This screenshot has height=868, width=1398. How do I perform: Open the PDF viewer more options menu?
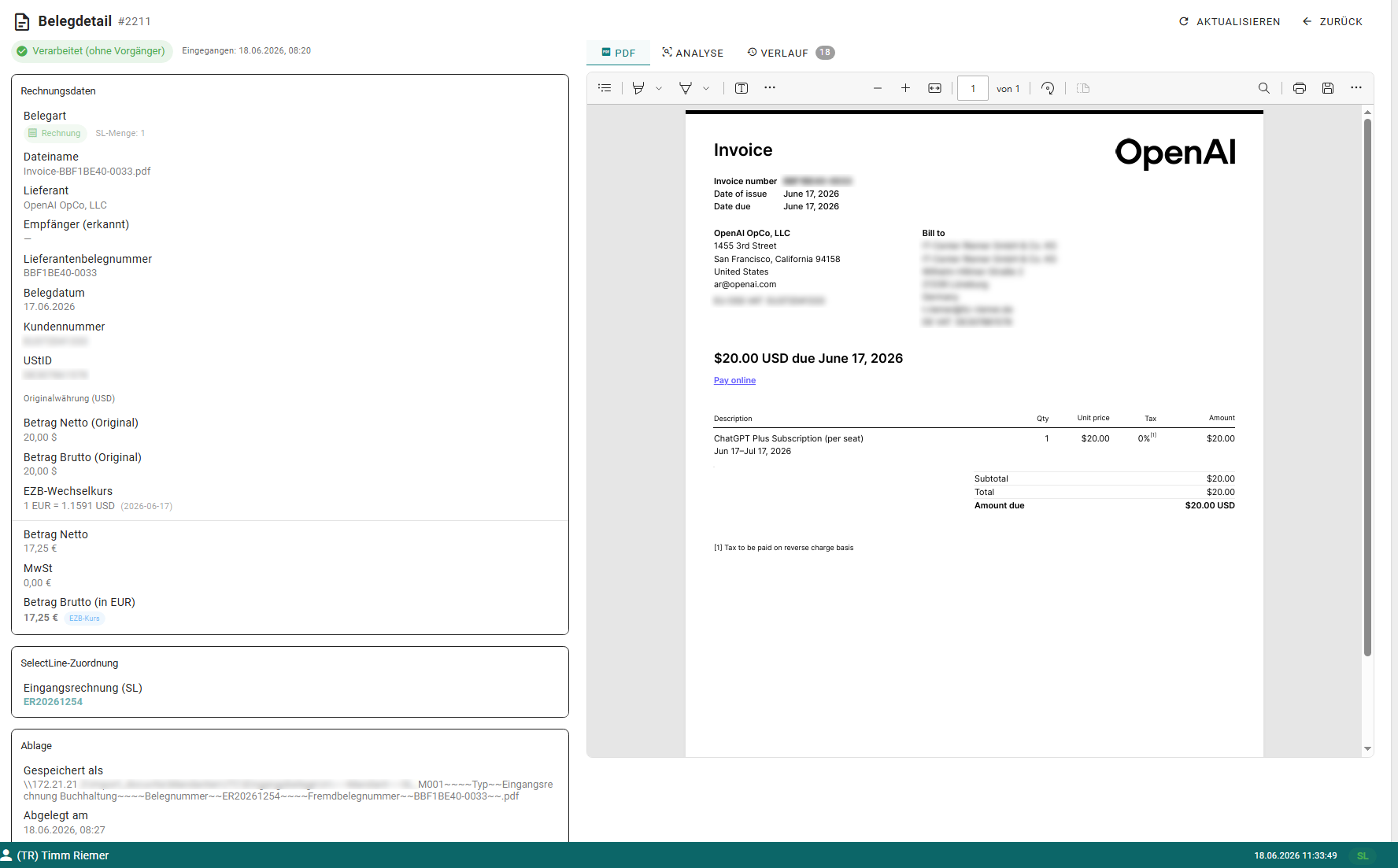[1356, 88]
